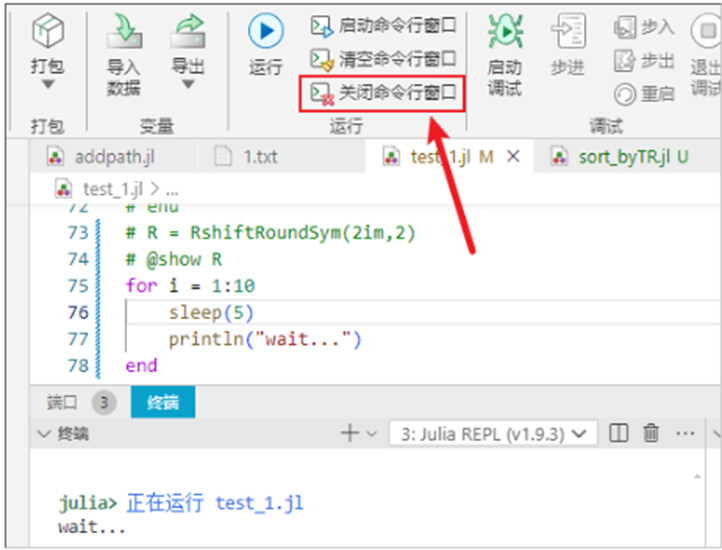This screenshot has height=550, width=722.
Task: Expand the 打包 dropdown arrow
Action: [48, 85]
